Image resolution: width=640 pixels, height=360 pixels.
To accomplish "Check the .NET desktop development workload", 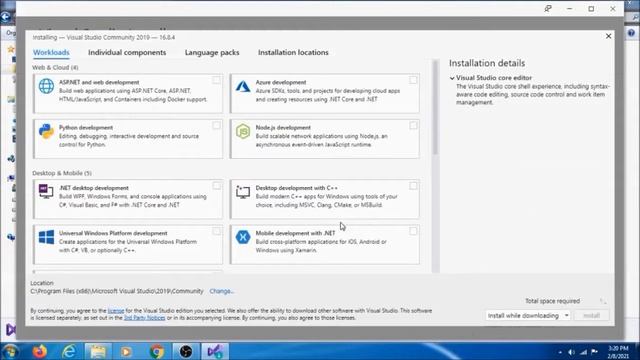I will click(216, 186).
